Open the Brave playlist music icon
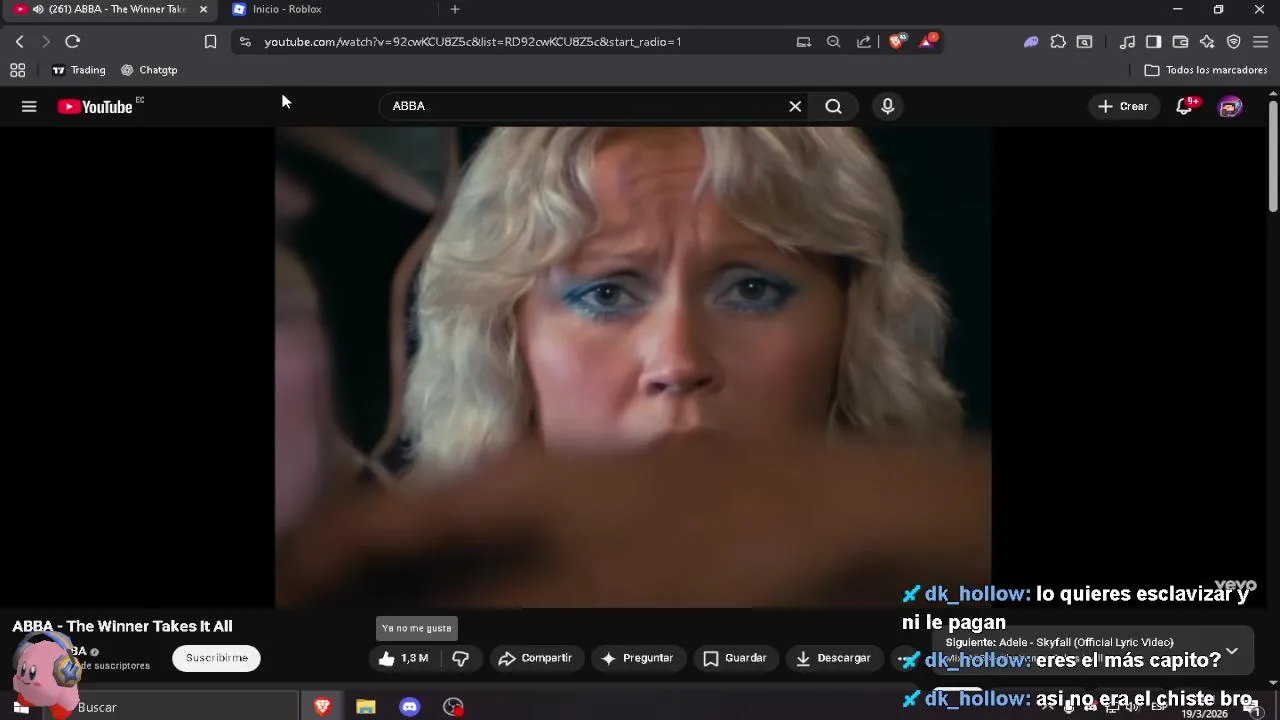The image size is (1280, 720). [1127, 42]
